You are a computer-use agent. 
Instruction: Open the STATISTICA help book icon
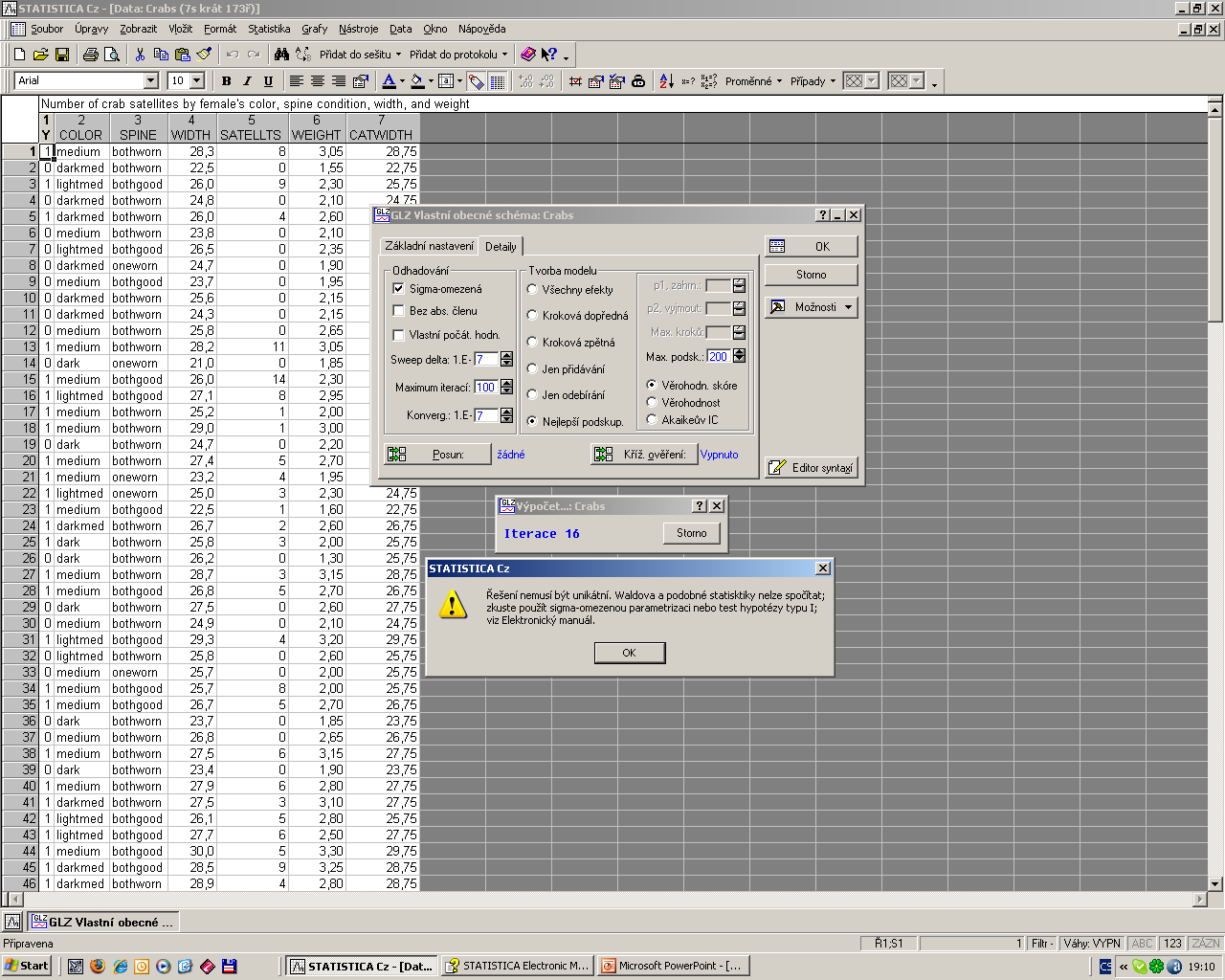coord(527,55)
